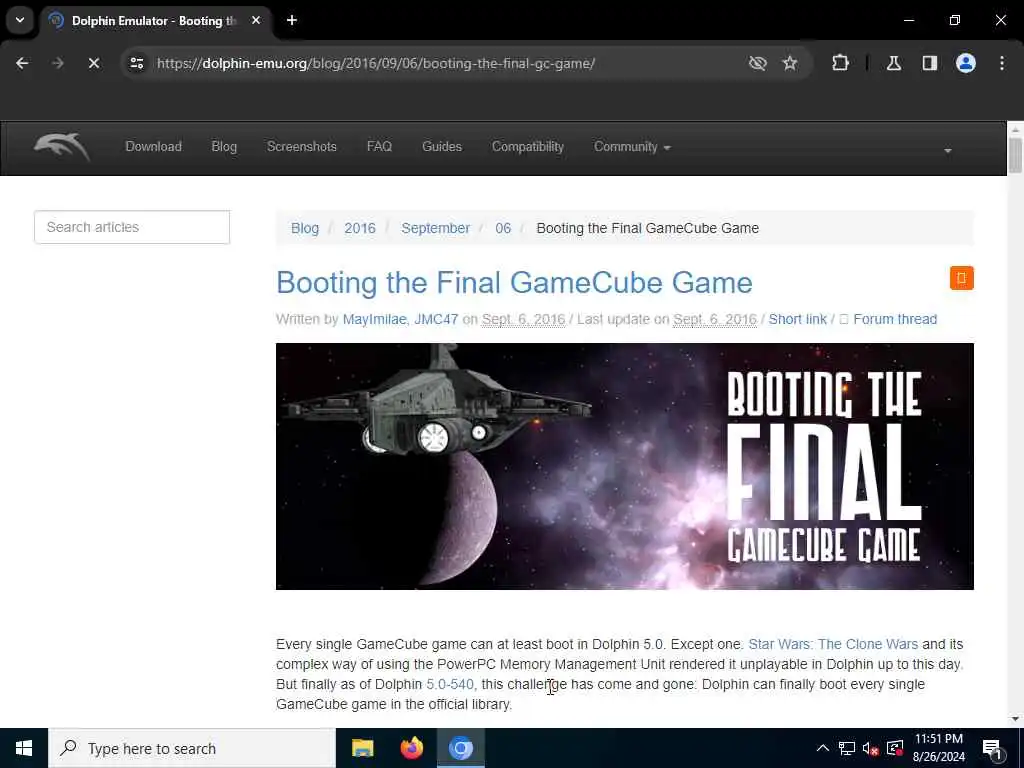Open the notification center icon

pos(992,748)
